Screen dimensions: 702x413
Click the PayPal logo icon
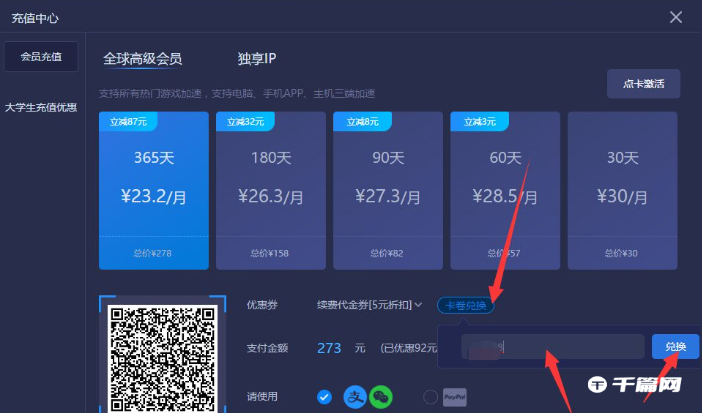tap(454, 397)
